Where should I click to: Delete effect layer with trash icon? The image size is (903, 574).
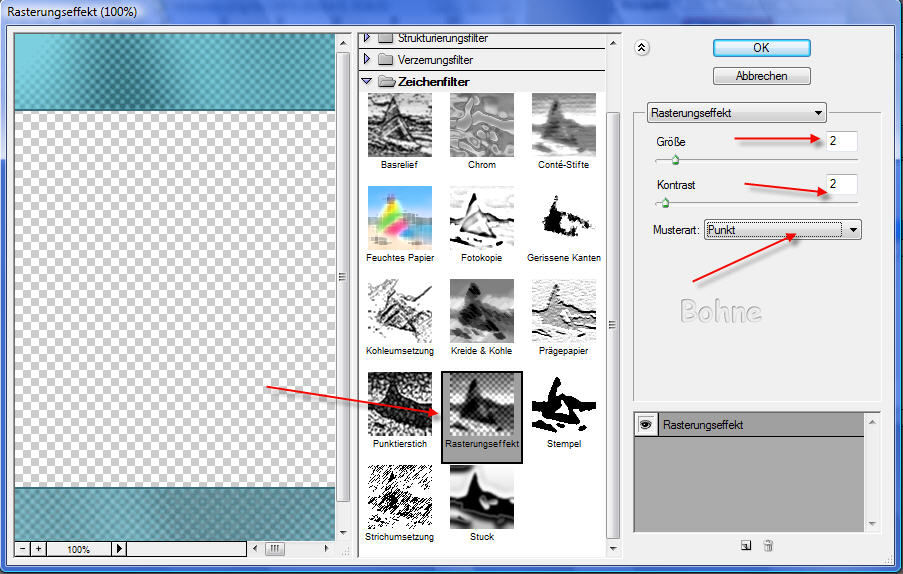point(768,545)
